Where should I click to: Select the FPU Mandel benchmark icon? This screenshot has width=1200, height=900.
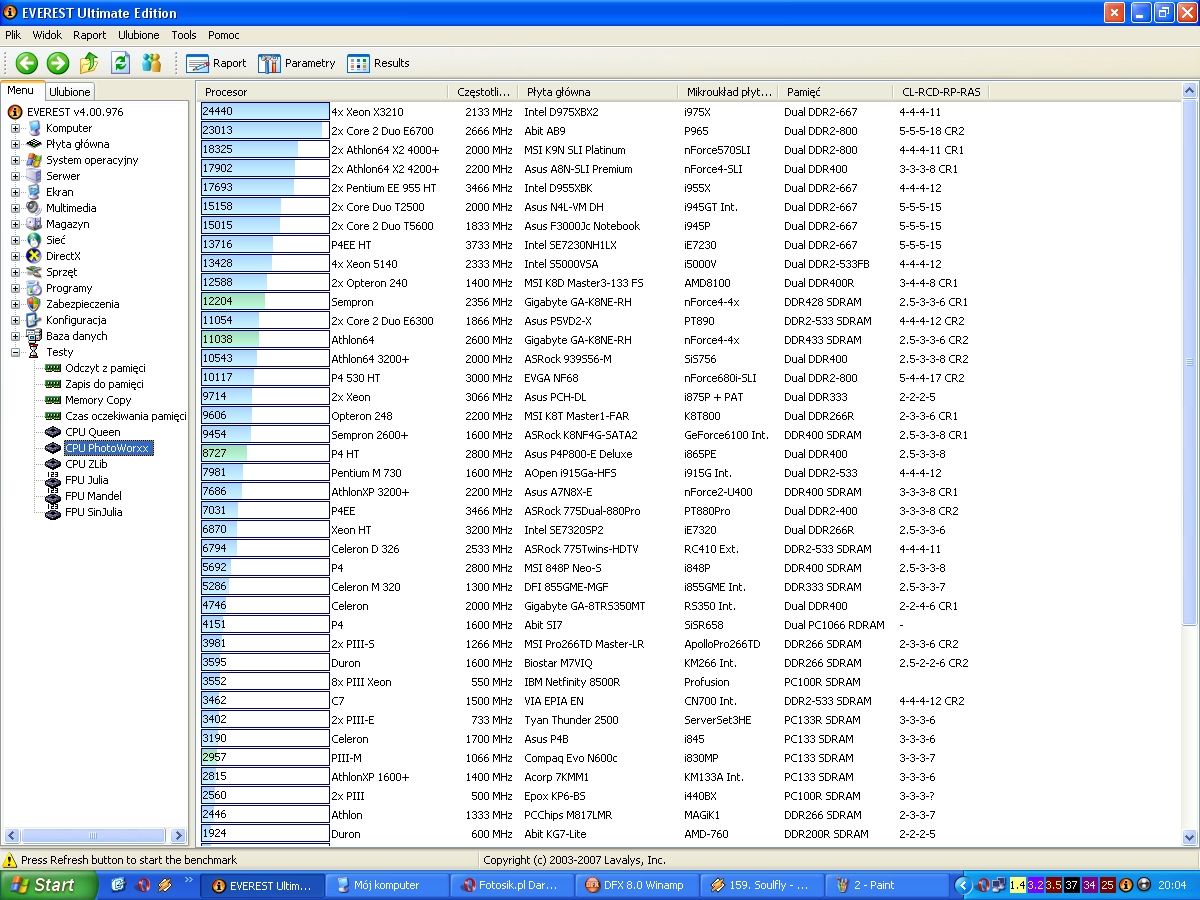pos(54,496)
